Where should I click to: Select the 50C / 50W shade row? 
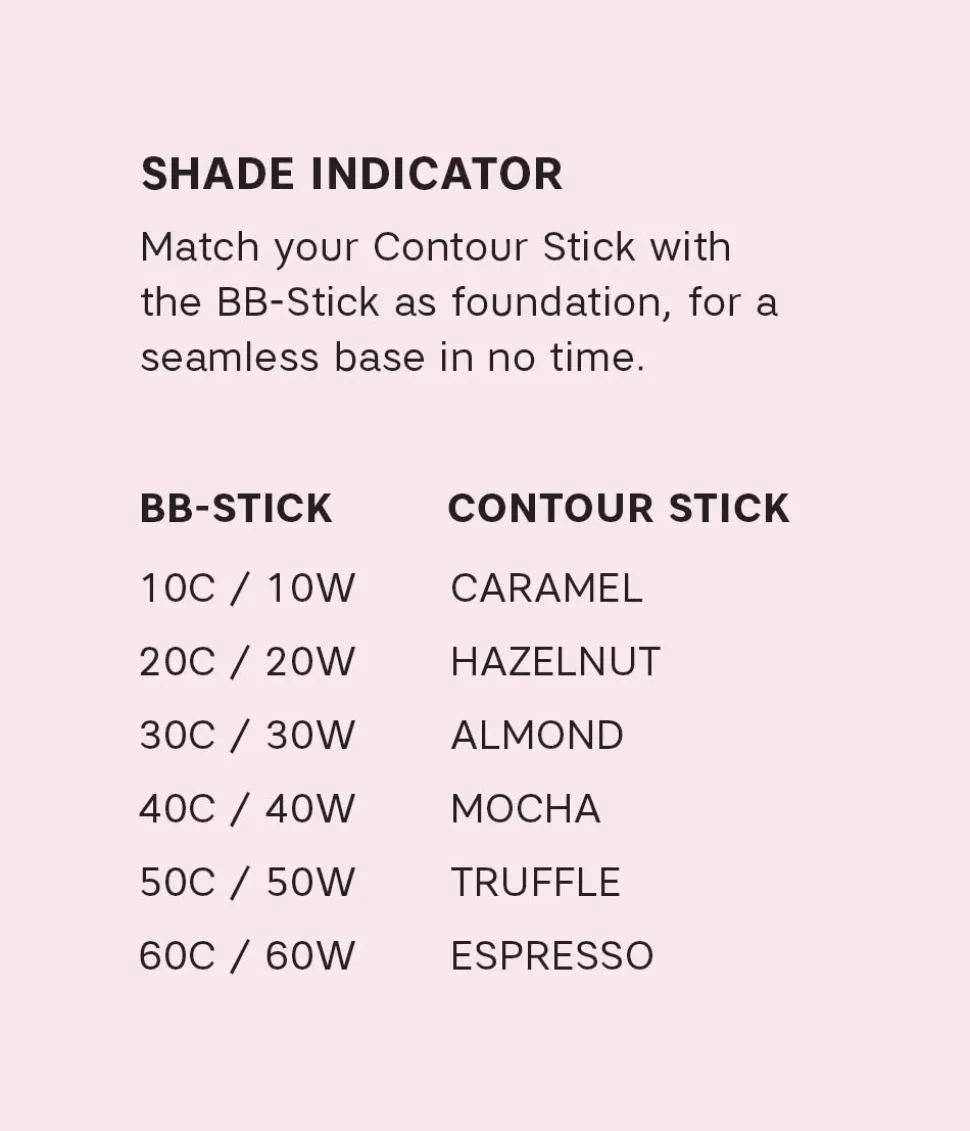point(247,883)
